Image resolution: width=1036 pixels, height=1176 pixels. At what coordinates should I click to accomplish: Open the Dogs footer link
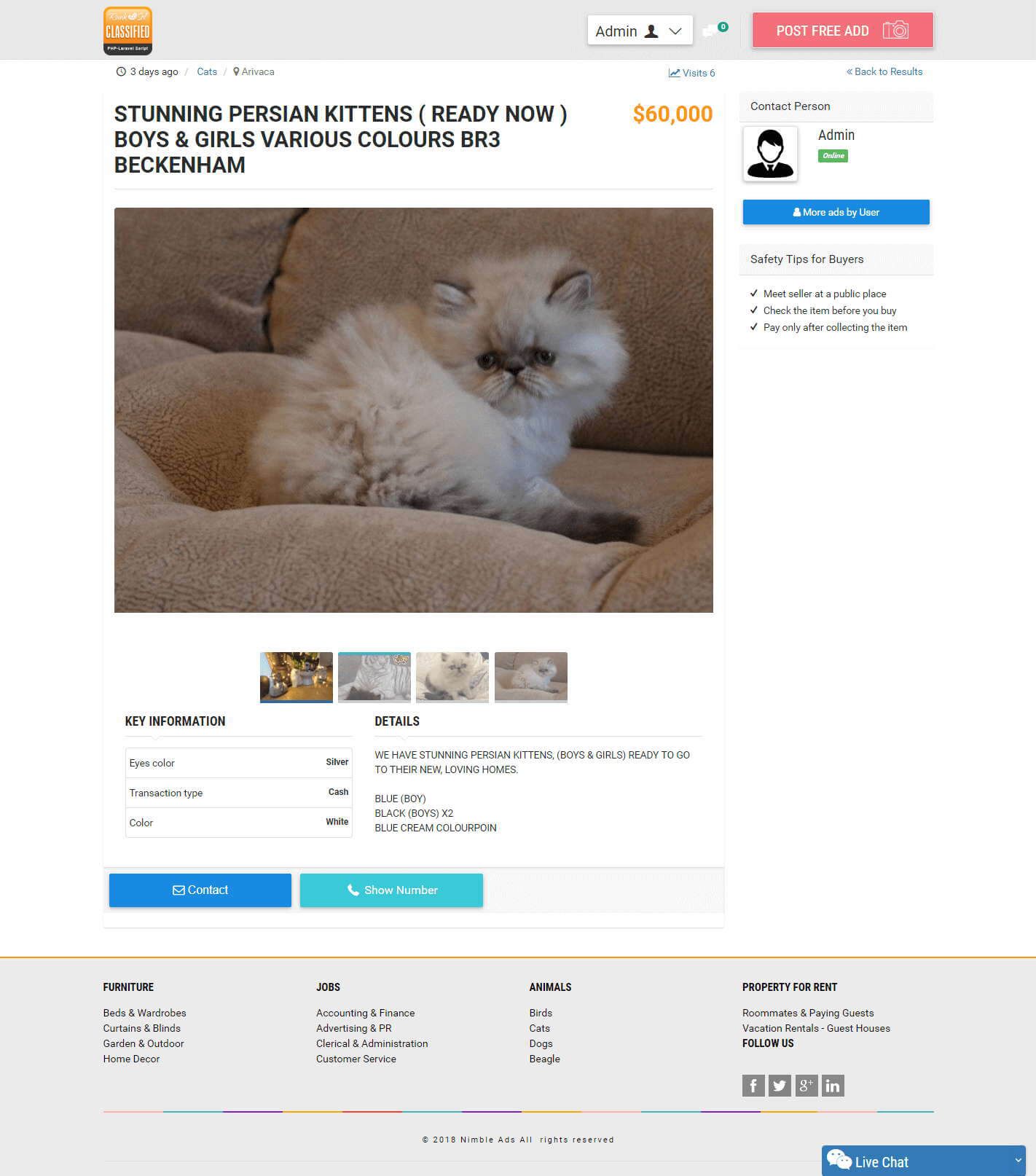click(541, 1043)
